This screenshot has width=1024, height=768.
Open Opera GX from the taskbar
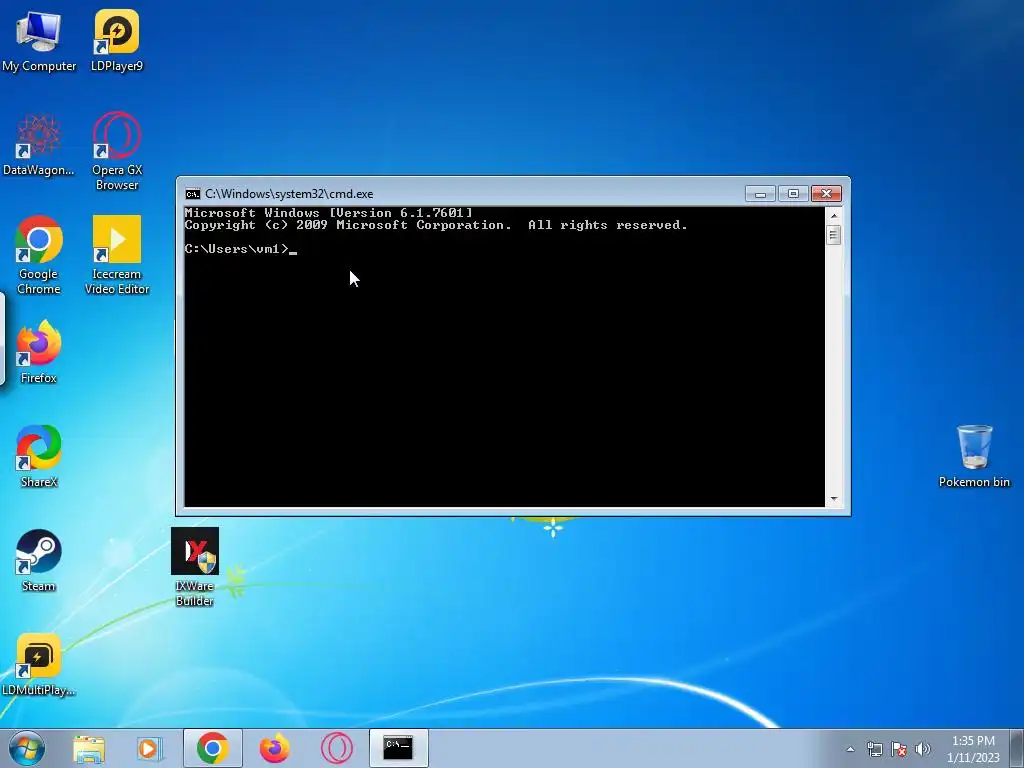point(337,748)
